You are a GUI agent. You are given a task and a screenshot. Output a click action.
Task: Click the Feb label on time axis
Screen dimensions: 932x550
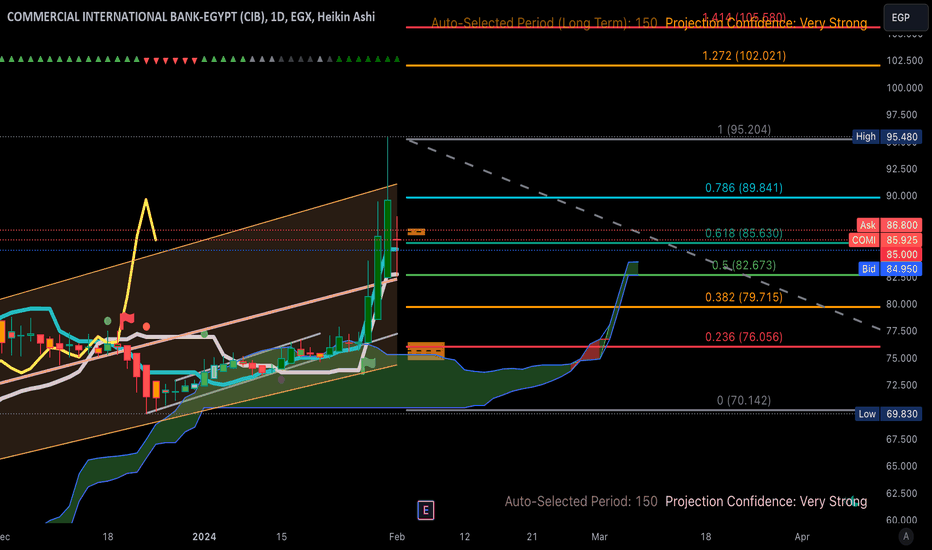(x=397, y=537)
